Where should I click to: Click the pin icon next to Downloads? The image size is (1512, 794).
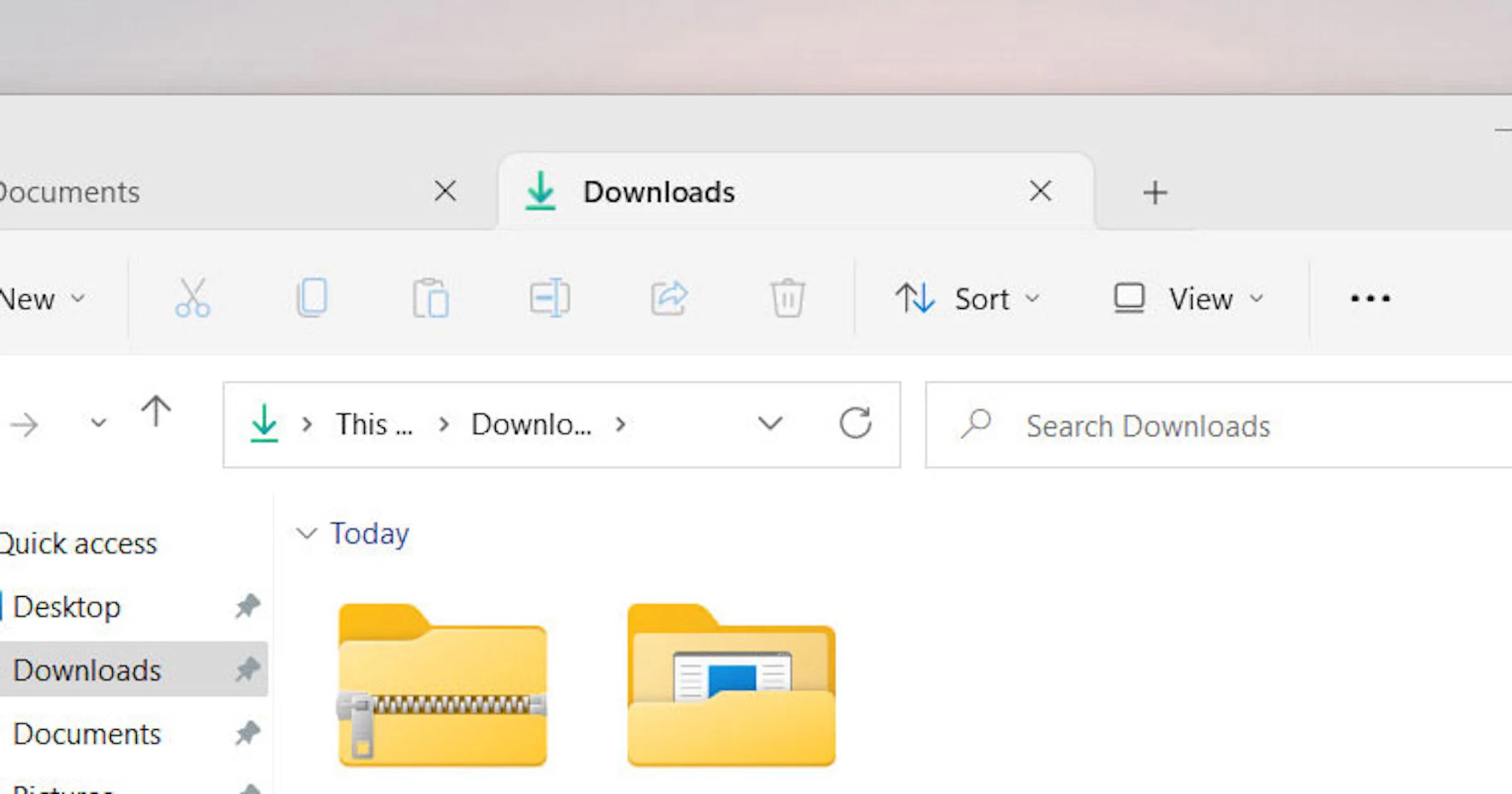(x=248, y=669)
